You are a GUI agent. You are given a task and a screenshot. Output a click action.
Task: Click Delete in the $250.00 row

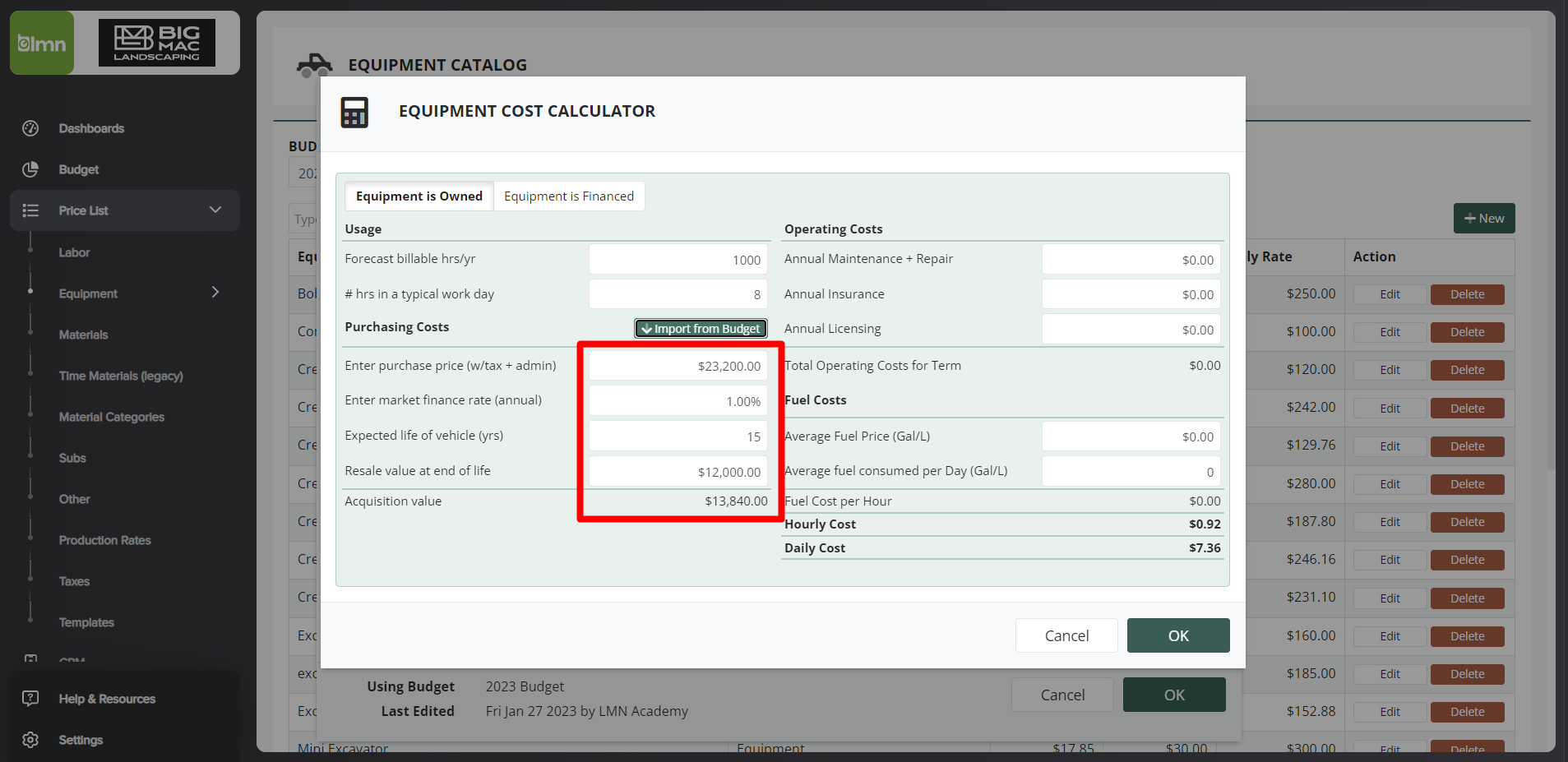pos(1468,294)
